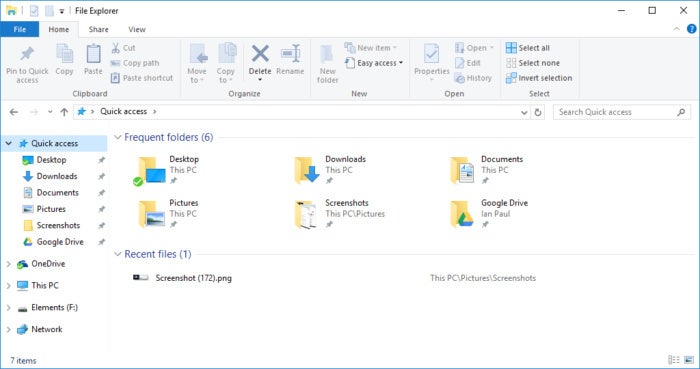Image resolution: width=700 pixels, height=369 pixels.
Task: Expand the Elements (F:) drive node
Action: click(x=8, y=308)
